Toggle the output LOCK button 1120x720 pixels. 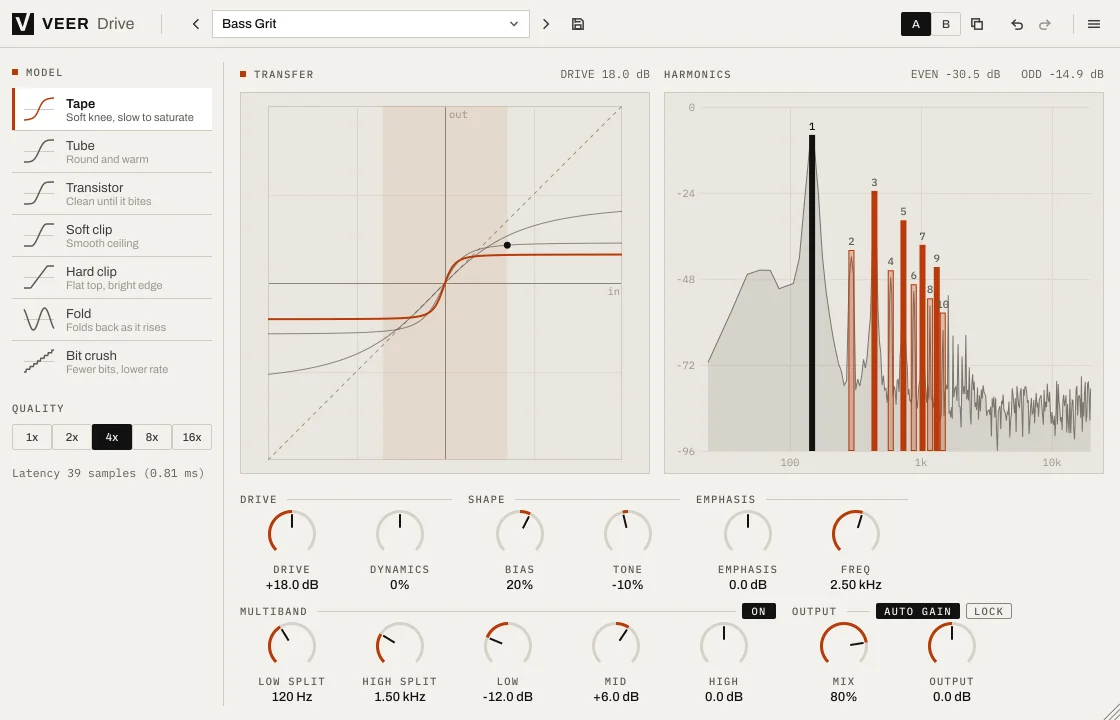[x=989, y=611]
